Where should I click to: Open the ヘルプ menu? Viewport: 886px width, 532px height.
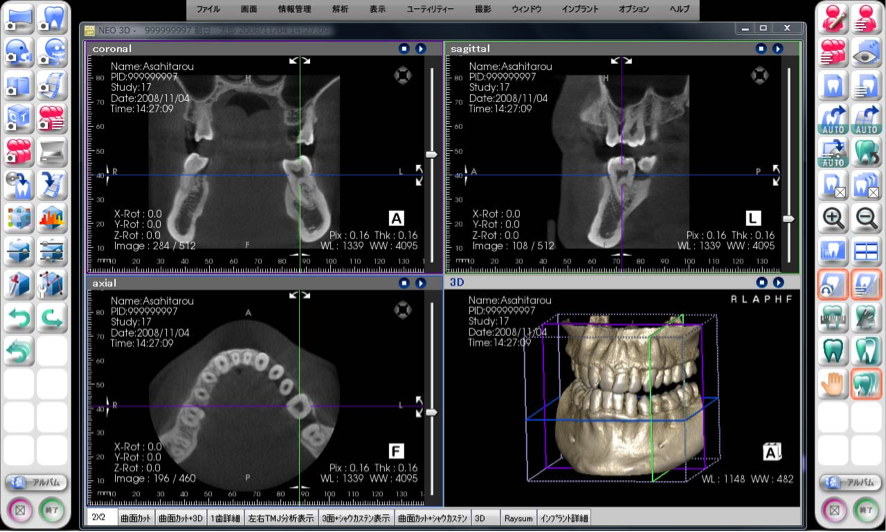tap(679, 9)
